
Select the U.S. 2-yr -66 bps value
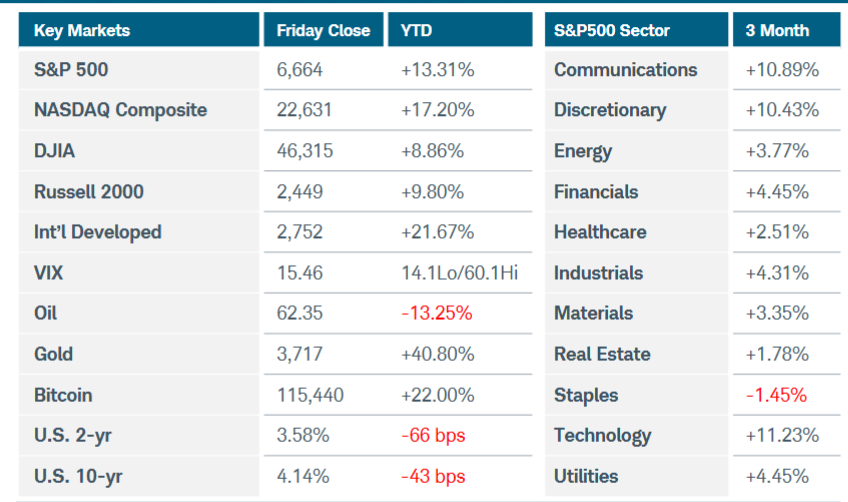tap(433, 435)
